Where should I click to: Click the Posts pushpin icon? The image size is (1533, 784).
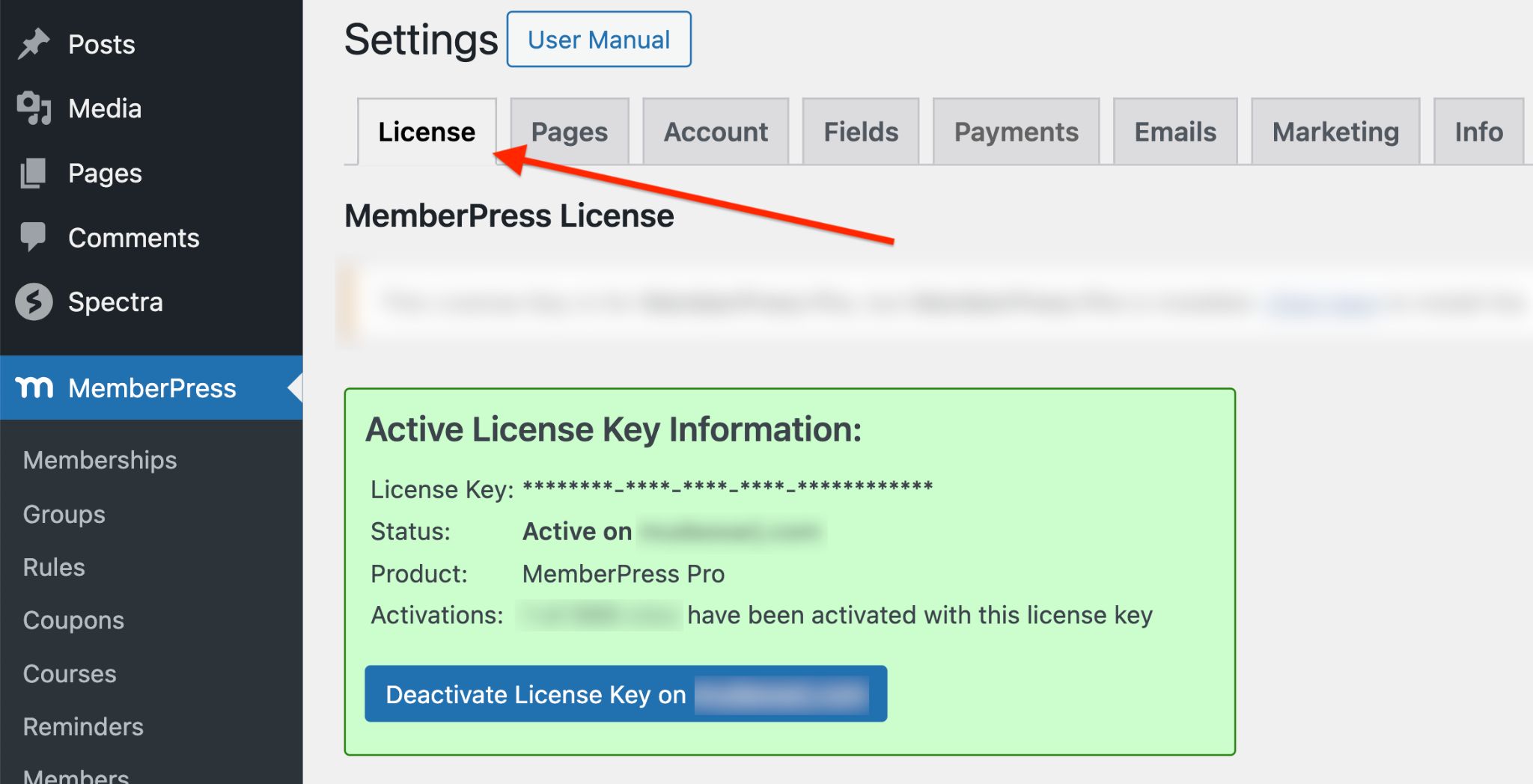pos(34,44)
